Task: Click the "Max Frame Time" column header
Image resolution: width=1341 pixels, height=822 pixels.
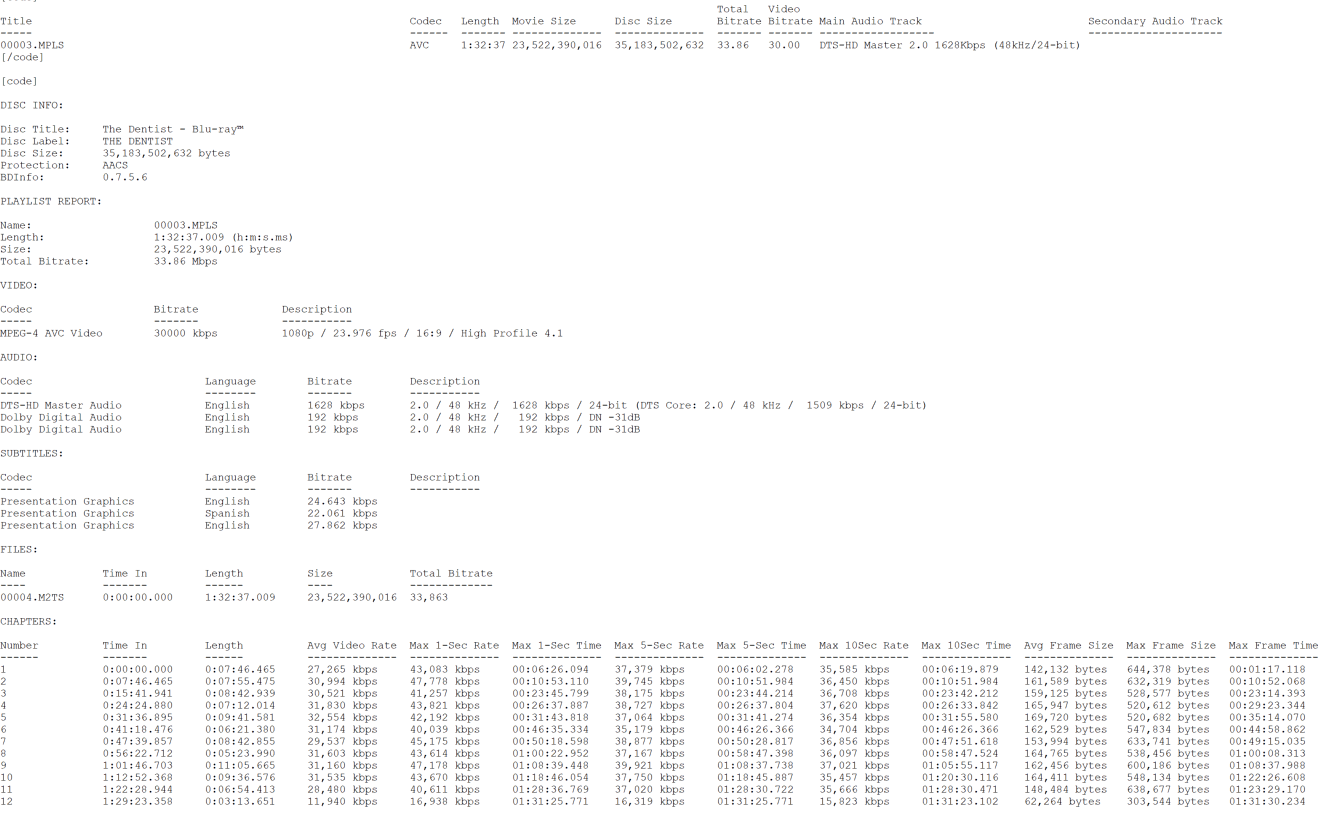Action: tap(1273, 645)
